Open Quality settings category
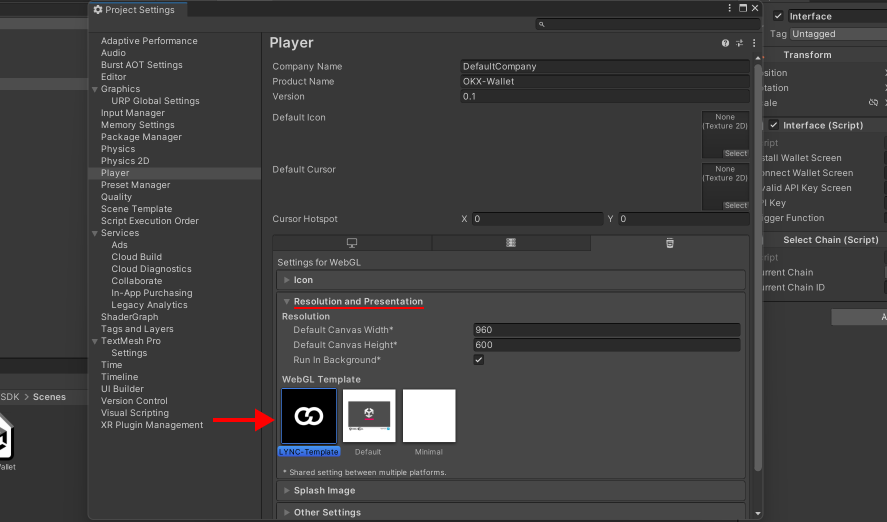 pos(116,197)
